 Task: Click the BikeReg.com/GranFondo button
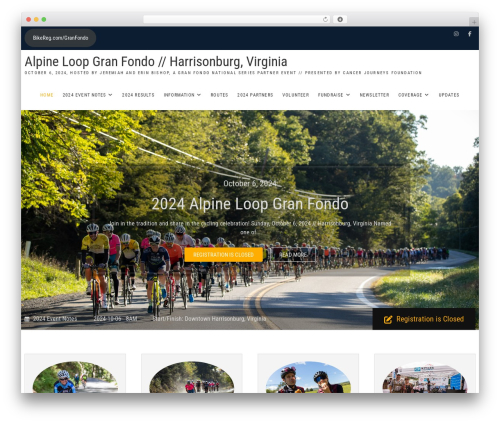tap(60, 38)
